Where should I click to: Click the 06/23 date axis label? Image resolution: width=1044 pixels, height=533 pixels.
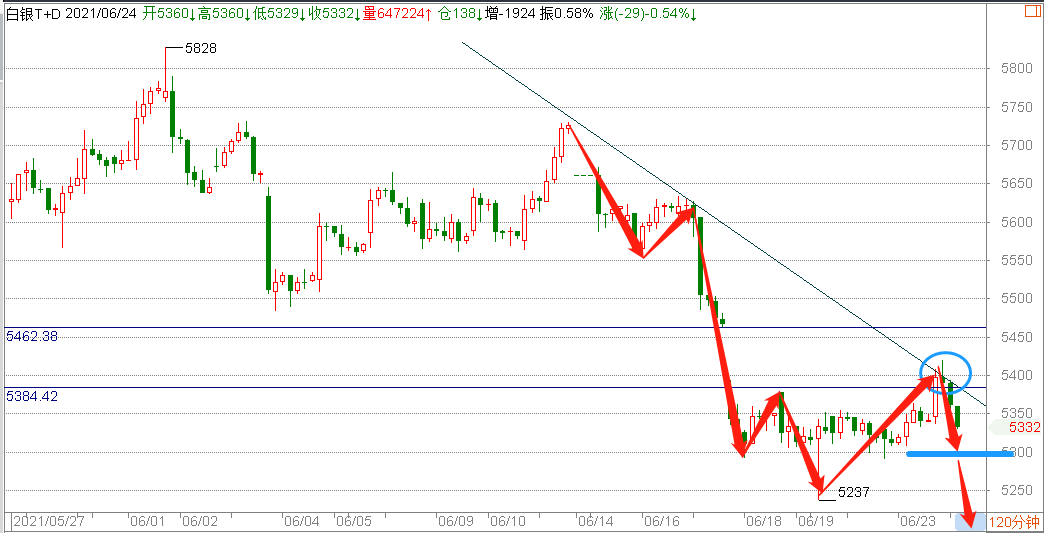[917, 521]
